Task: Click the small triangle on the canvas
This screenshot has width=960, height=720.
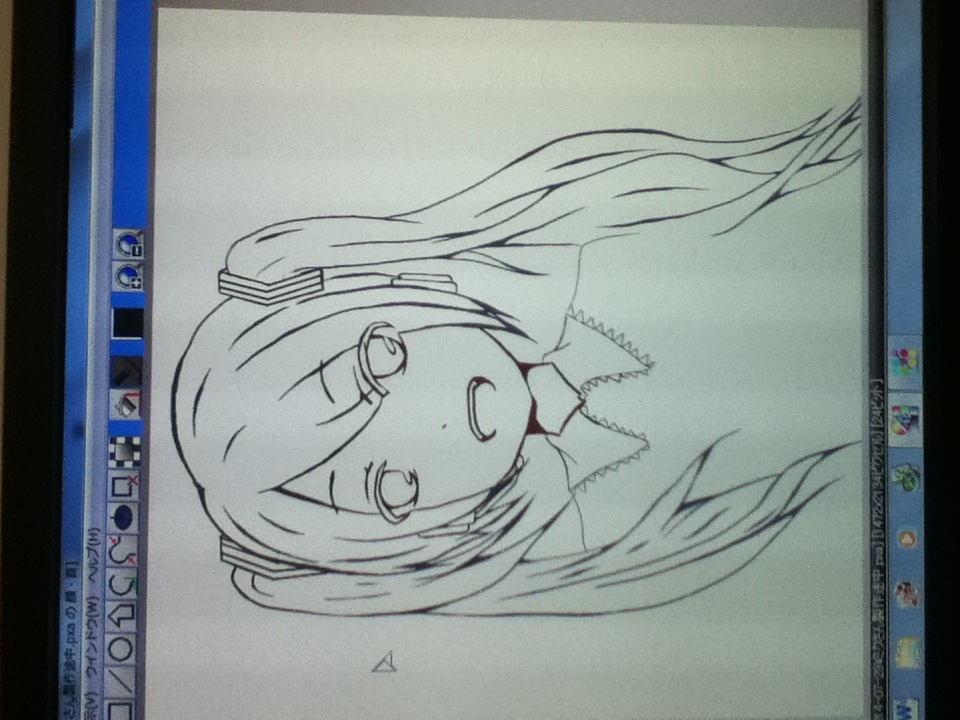Action: (x=385, y=661)
